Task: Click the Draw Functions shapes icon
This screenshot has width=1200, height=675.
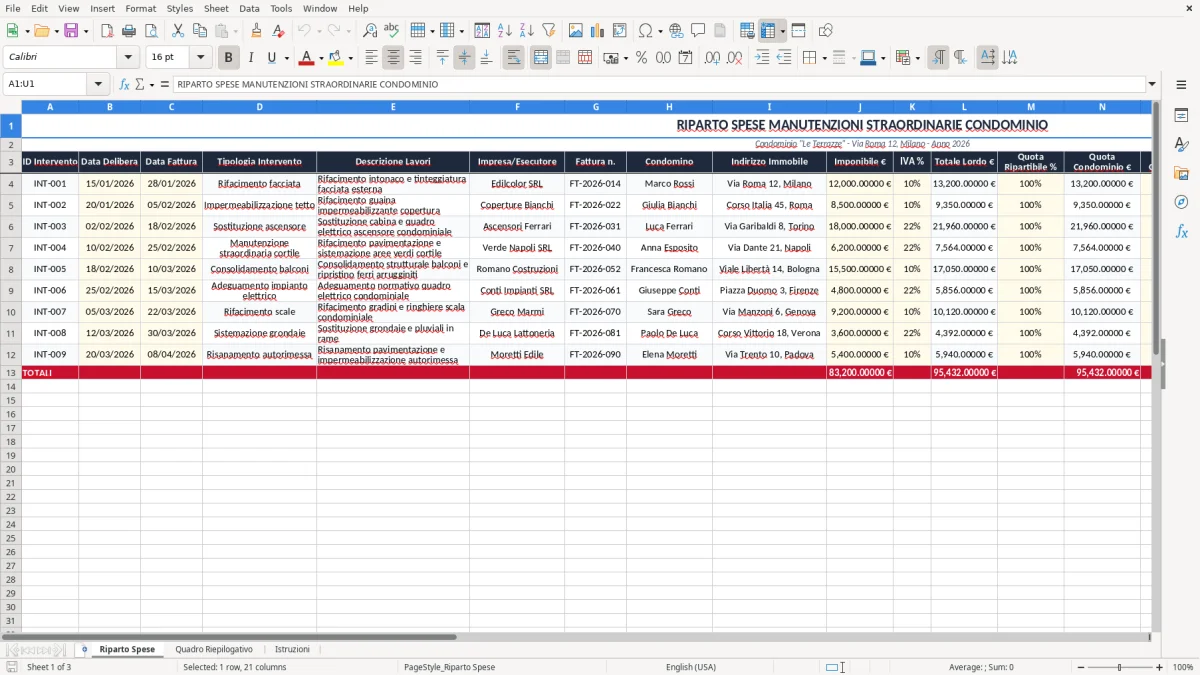Action: pos(826,31)
